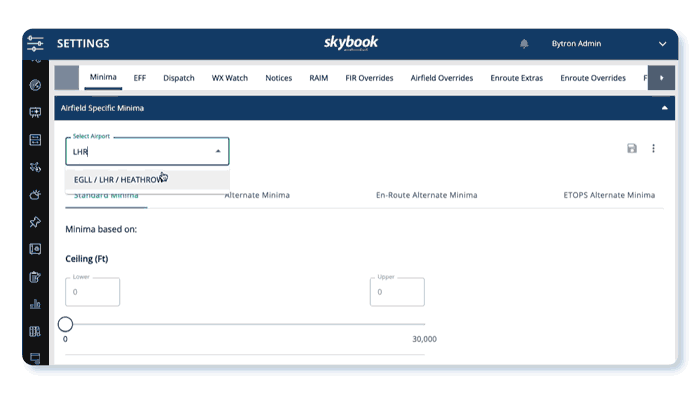Screen dimensions: 700x394
Task: Open the gauge dashboard icon in sidebar
Action: [35, 85]
